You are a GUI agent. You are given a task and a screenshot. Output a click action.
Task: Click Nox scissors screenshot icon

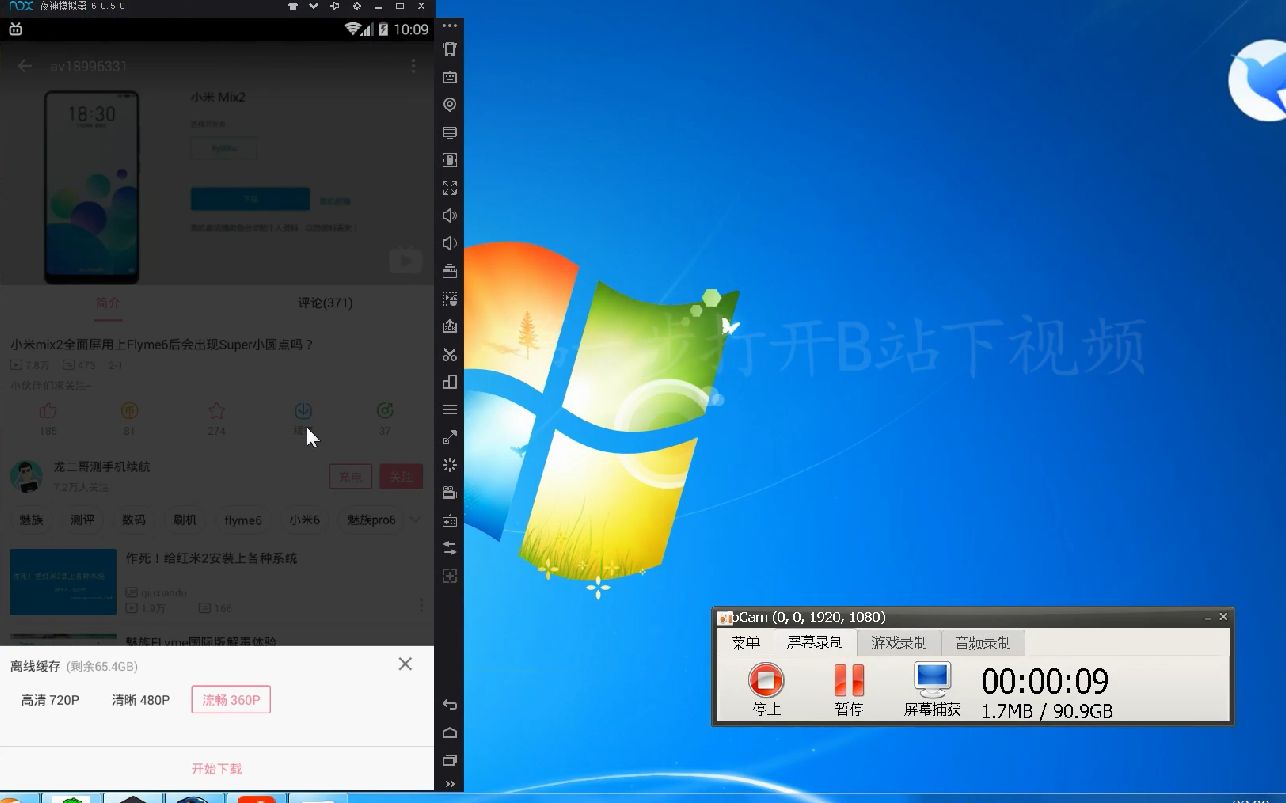pyautogui.click(x=450, y=354)
